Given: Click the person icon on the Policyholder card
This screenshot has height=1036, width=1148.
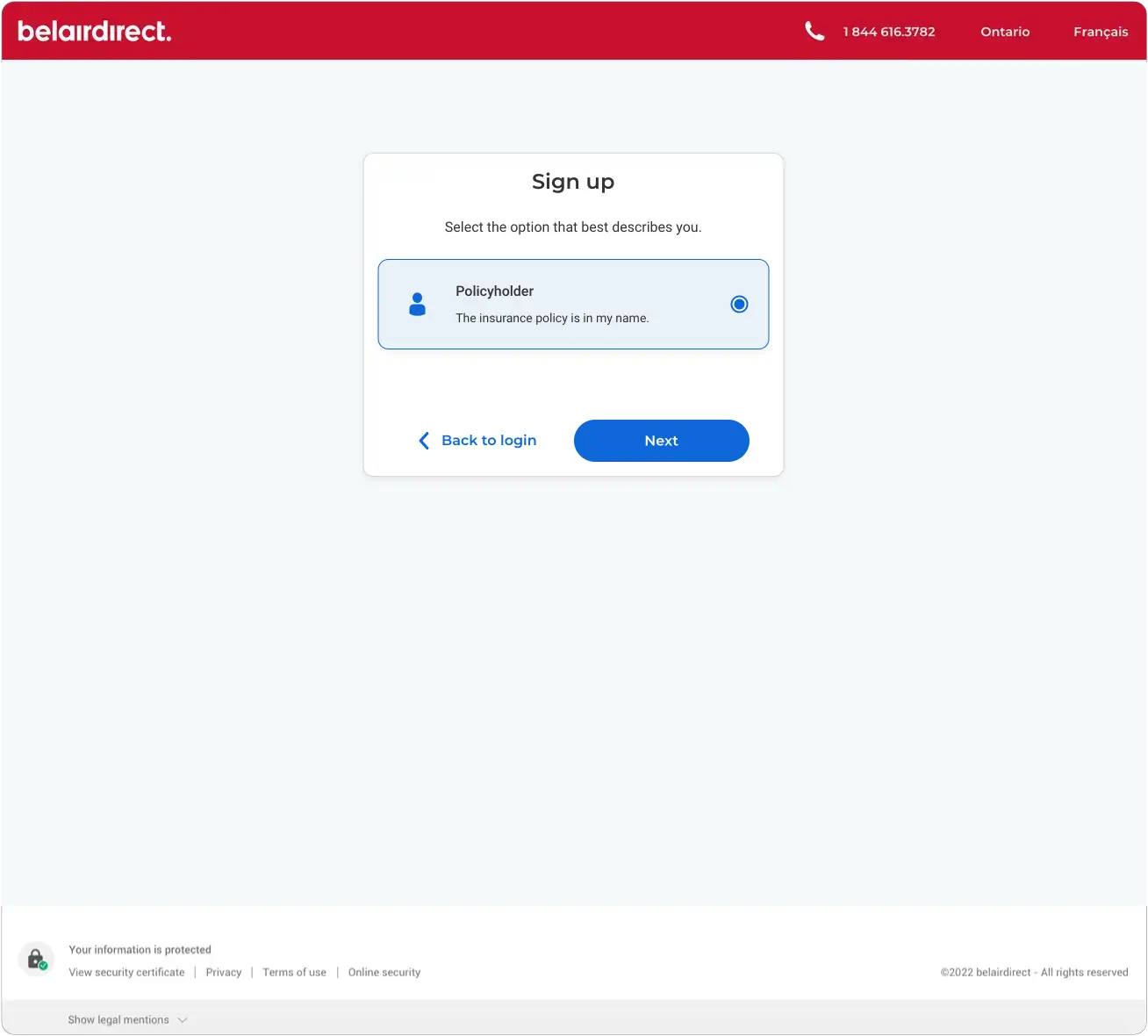Looking at the screenshot, I should [x=417, y=304].
